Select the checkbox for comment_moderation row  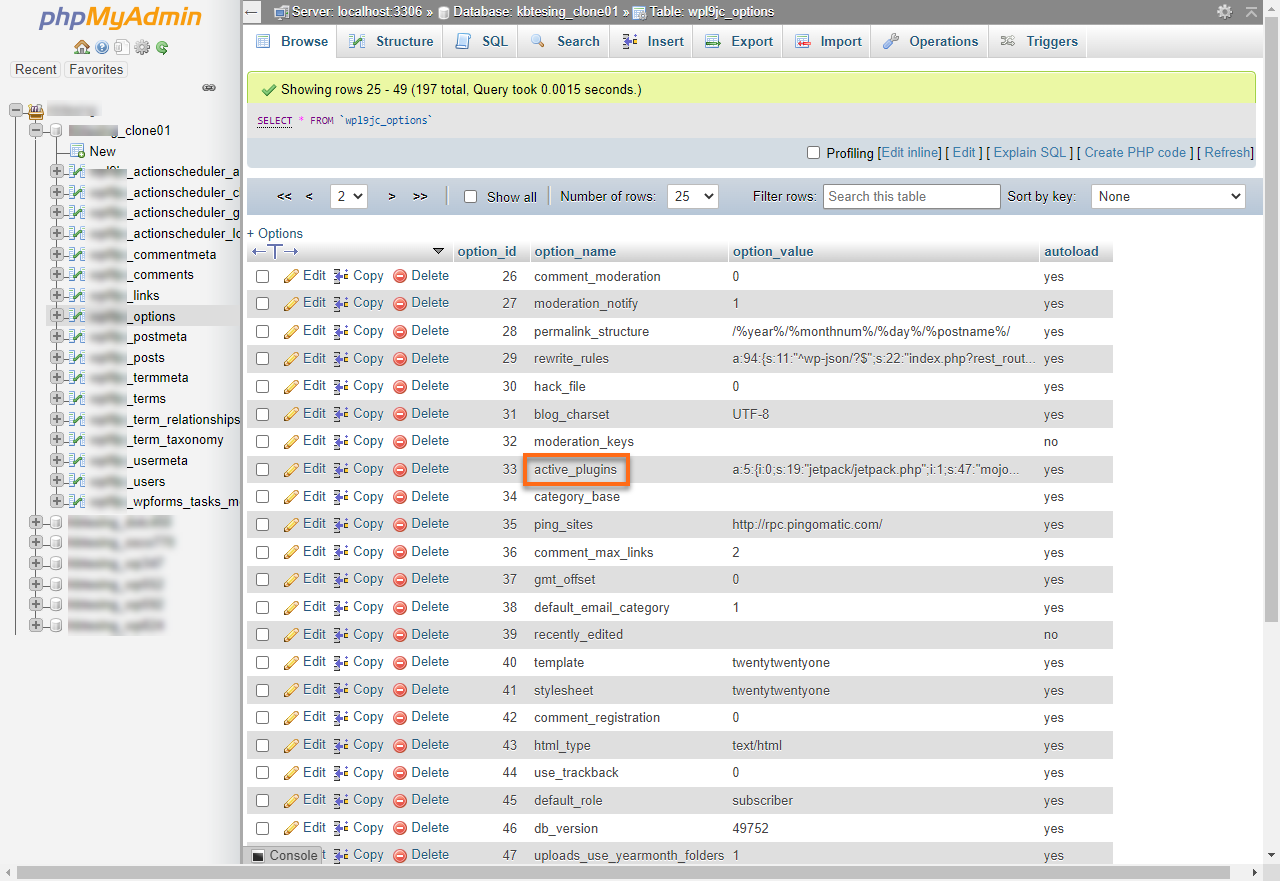point(262,275)
